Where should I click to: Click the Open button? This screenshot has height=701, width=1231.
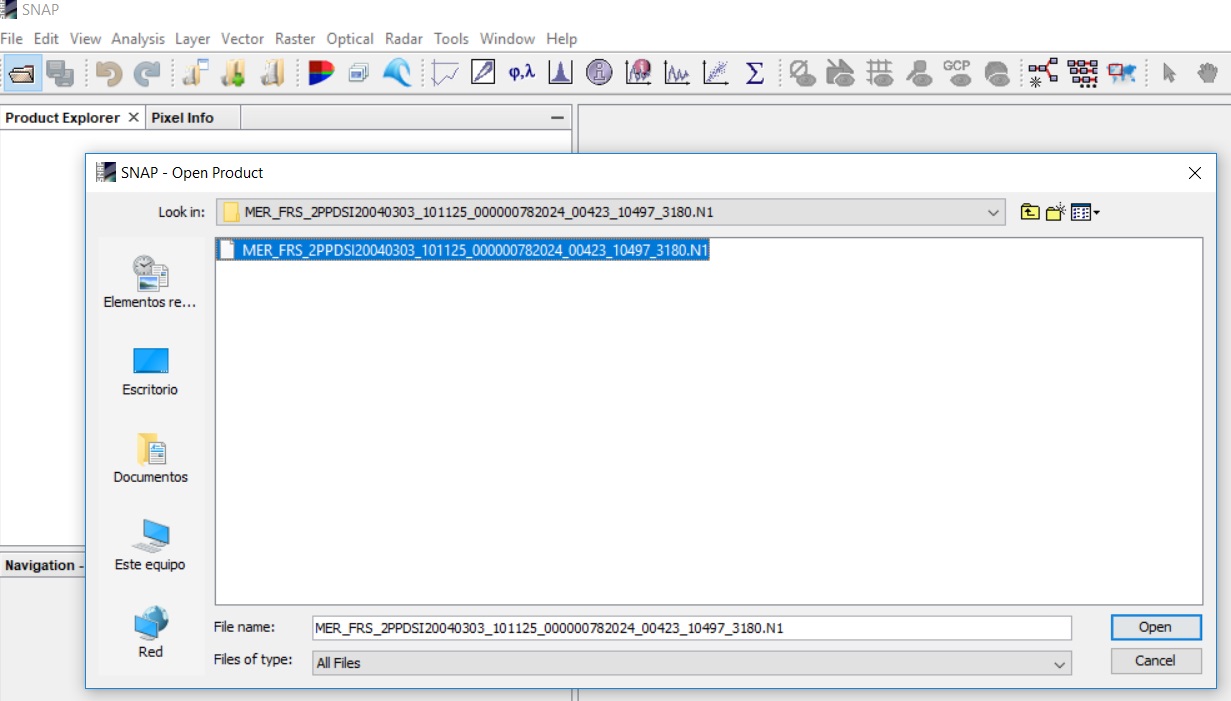[1155, 627]
